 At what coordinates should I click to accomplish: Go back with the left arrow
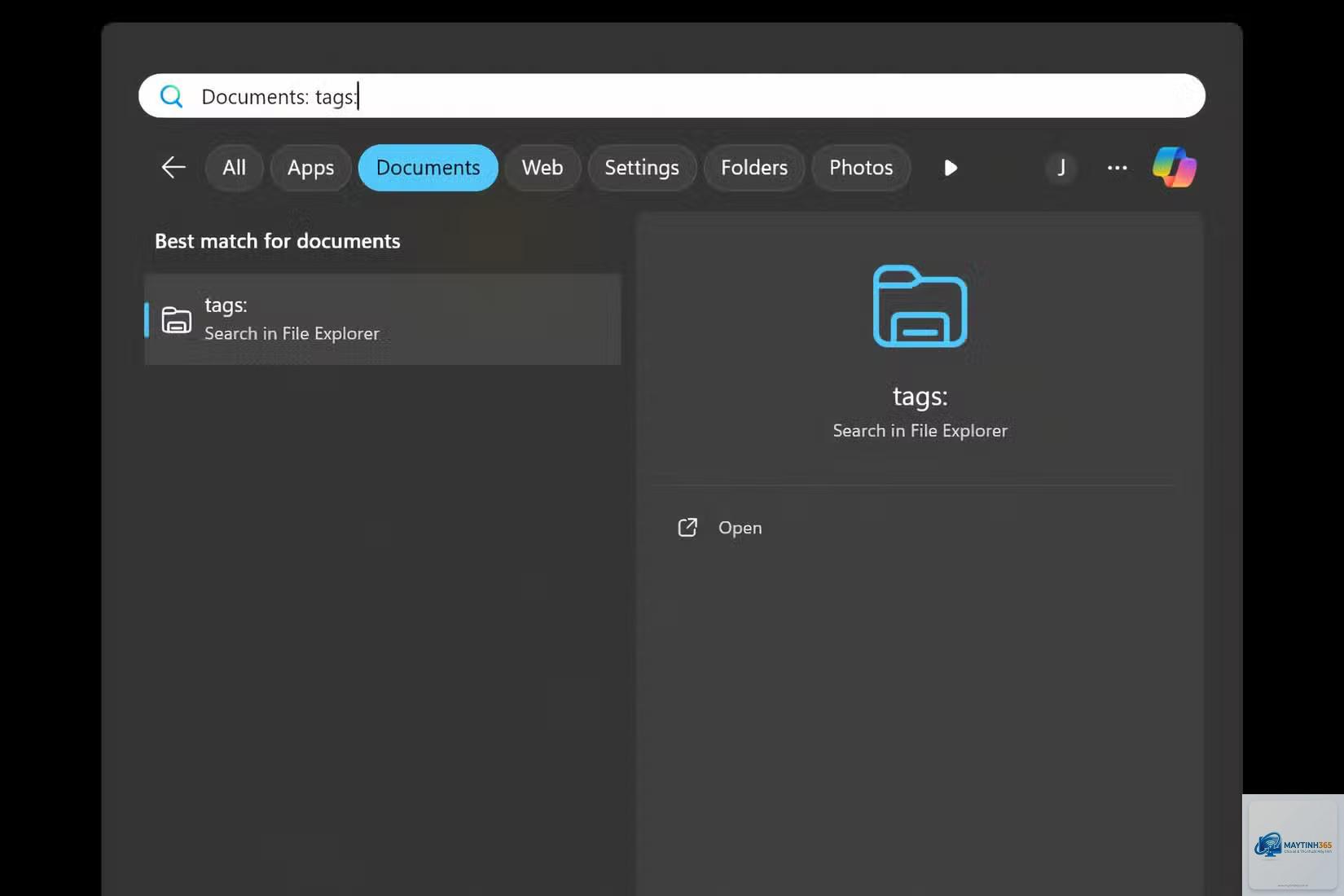tap(173, 168)
